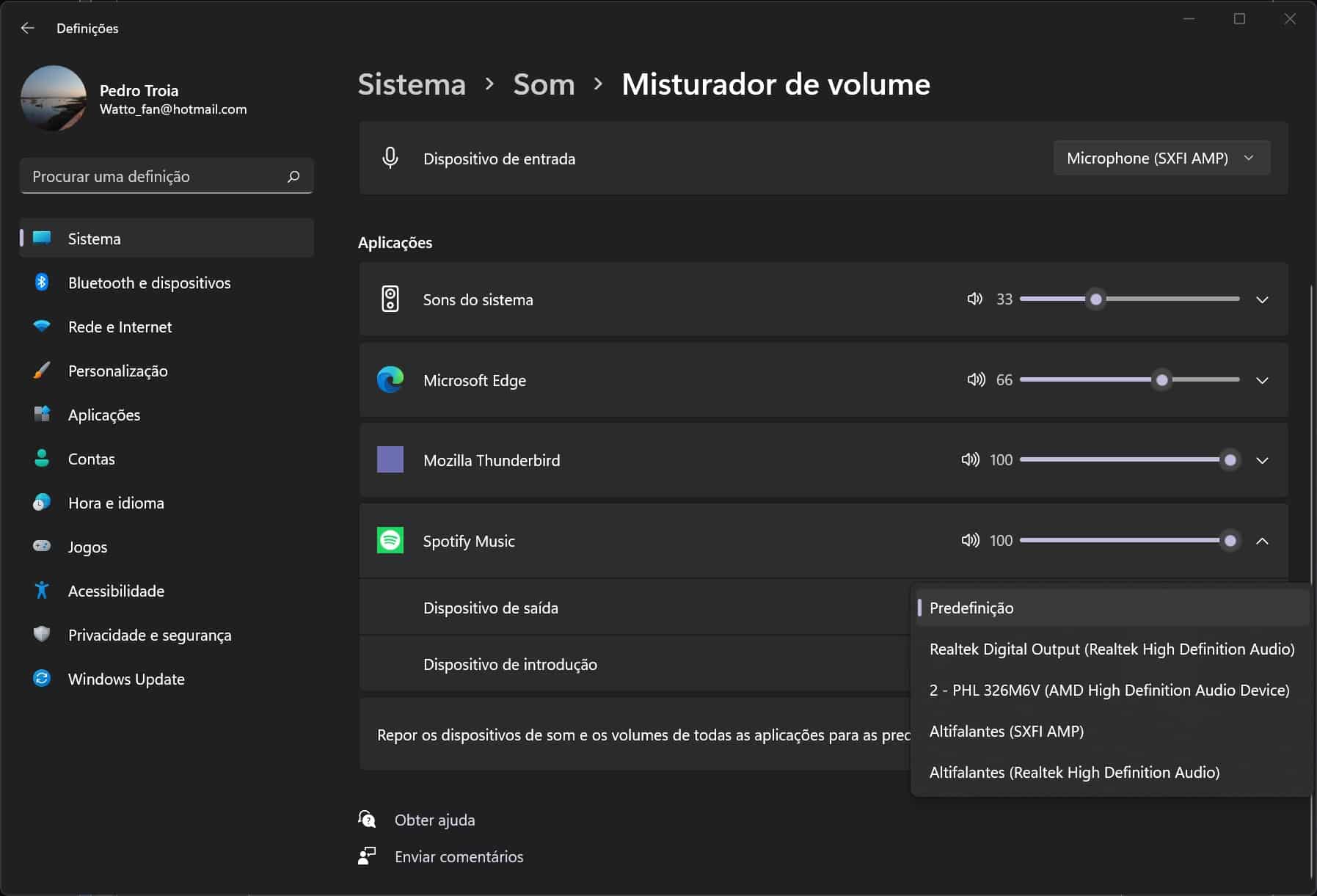Screen dimensions: 1317x896
Task: Collapse Spotify Music audio options
Action: coord(1262,541)
